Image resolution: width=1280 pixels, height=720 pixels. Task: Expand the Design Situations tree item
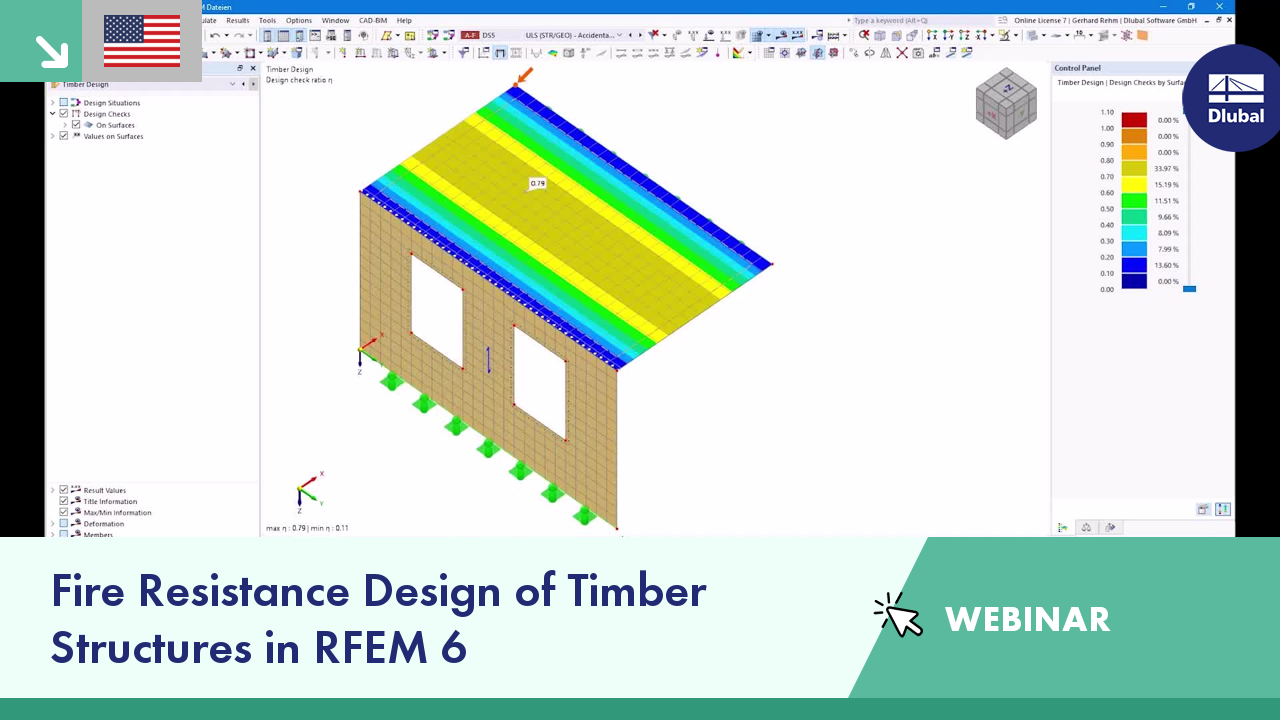[52, 102]
